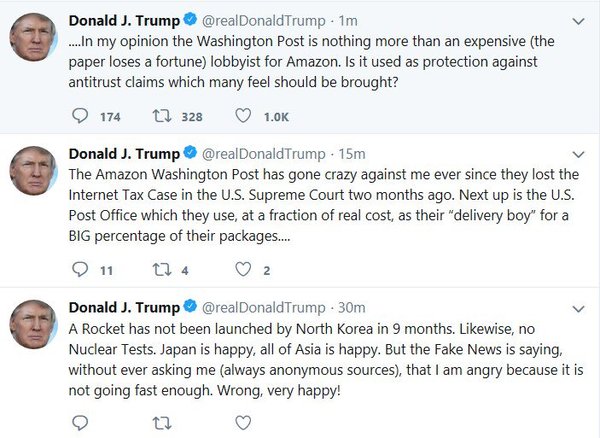Click the avatar beside the 15m tweet
The image size is (600, 438).
tap(32, 172)
